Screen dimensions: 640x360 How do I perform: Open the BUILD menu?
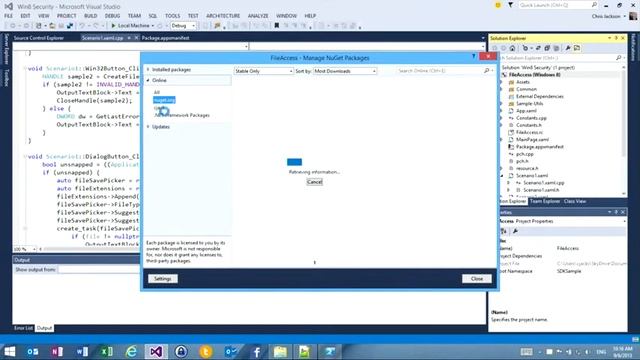pyautogui.click(x=91, y=16)
